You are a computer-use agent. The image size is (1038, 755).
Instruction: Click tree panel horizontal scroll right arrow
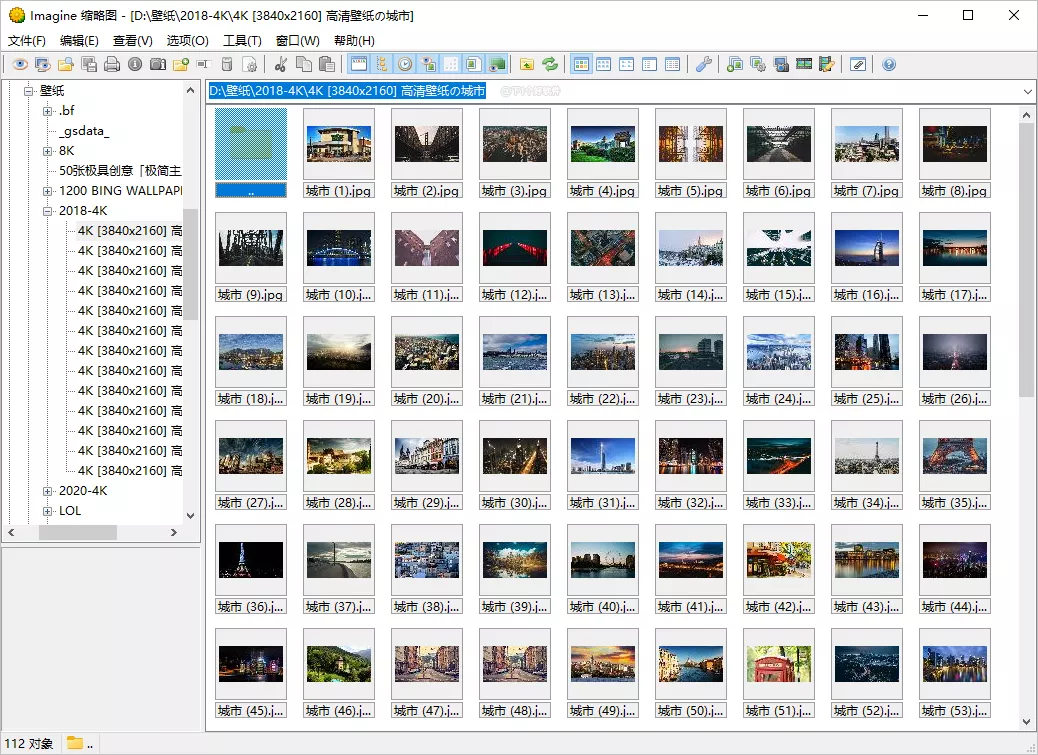[174, 533]
